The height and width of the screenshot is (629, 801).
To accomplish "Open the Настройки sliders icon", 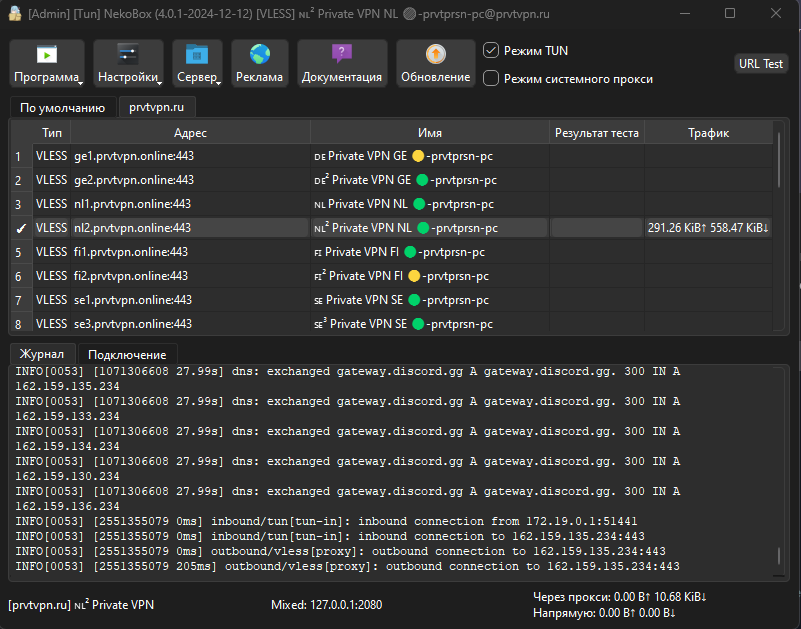I will pos(128,55).
